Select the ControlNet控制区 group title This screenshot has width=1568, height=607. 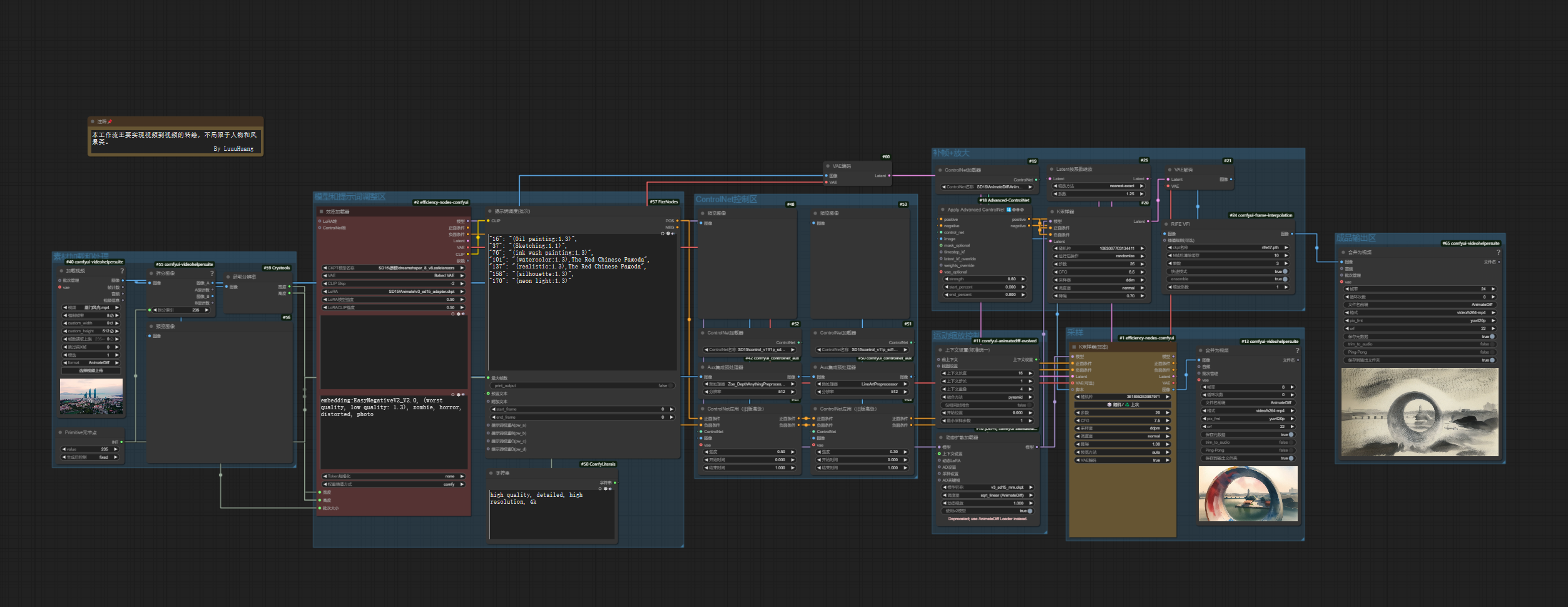tap(726, 199)
